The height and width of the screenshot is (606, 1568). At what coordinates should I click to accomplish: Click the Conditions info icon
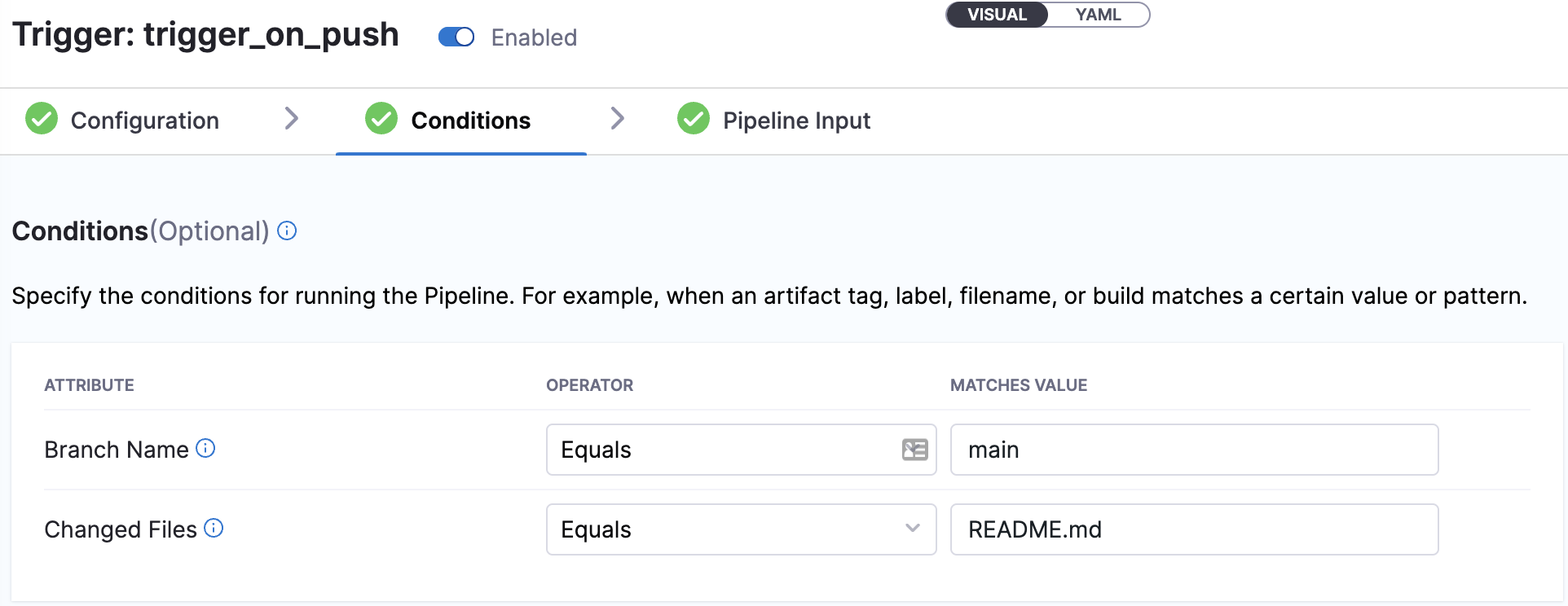287,231
